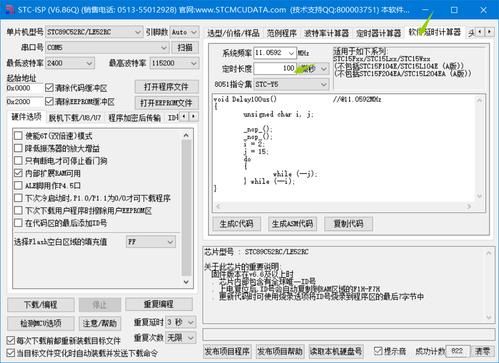Click 定时长度 100 input field
Image resolution: width=499 pixels, height=363 pixels.
click(275, 69)
